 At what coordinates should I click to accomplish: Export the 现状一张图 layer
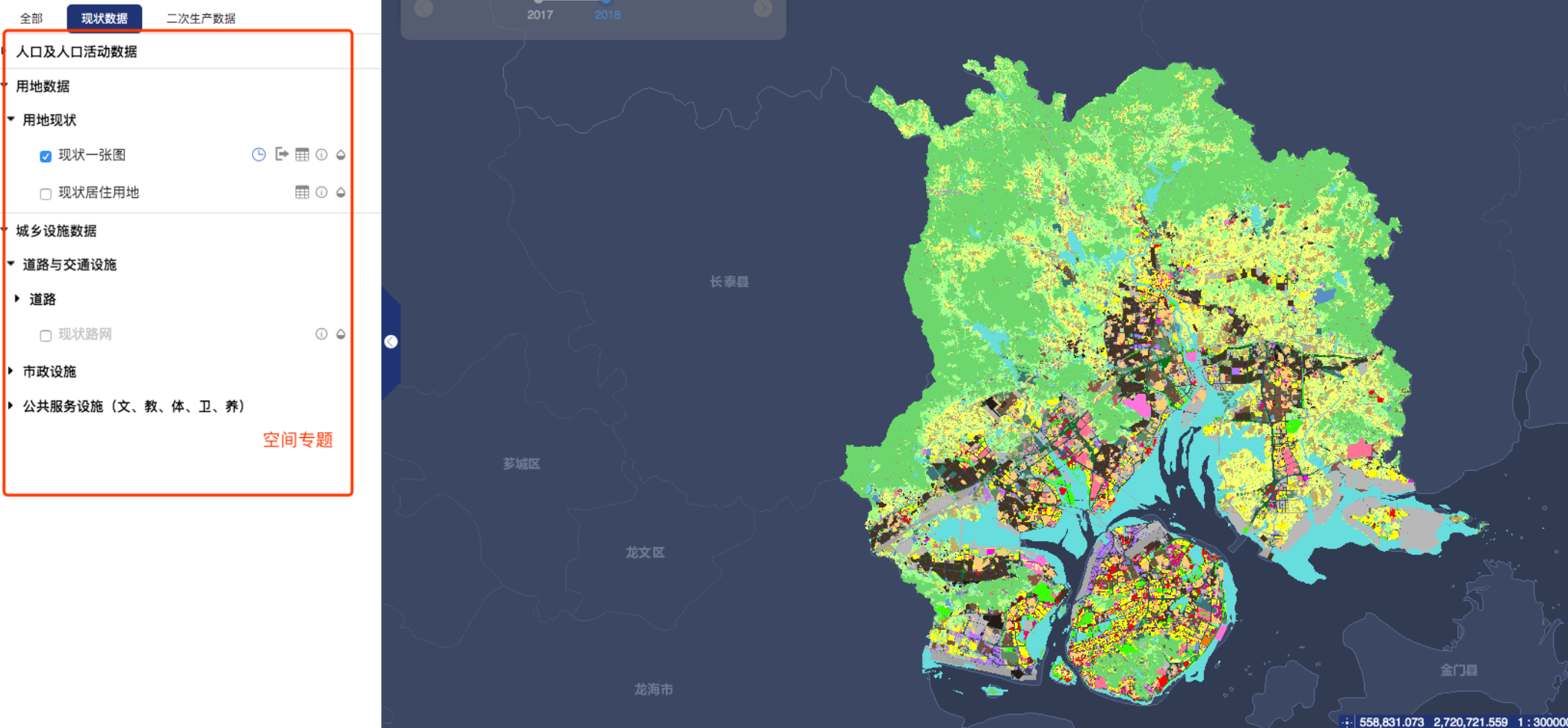(282, 154)
